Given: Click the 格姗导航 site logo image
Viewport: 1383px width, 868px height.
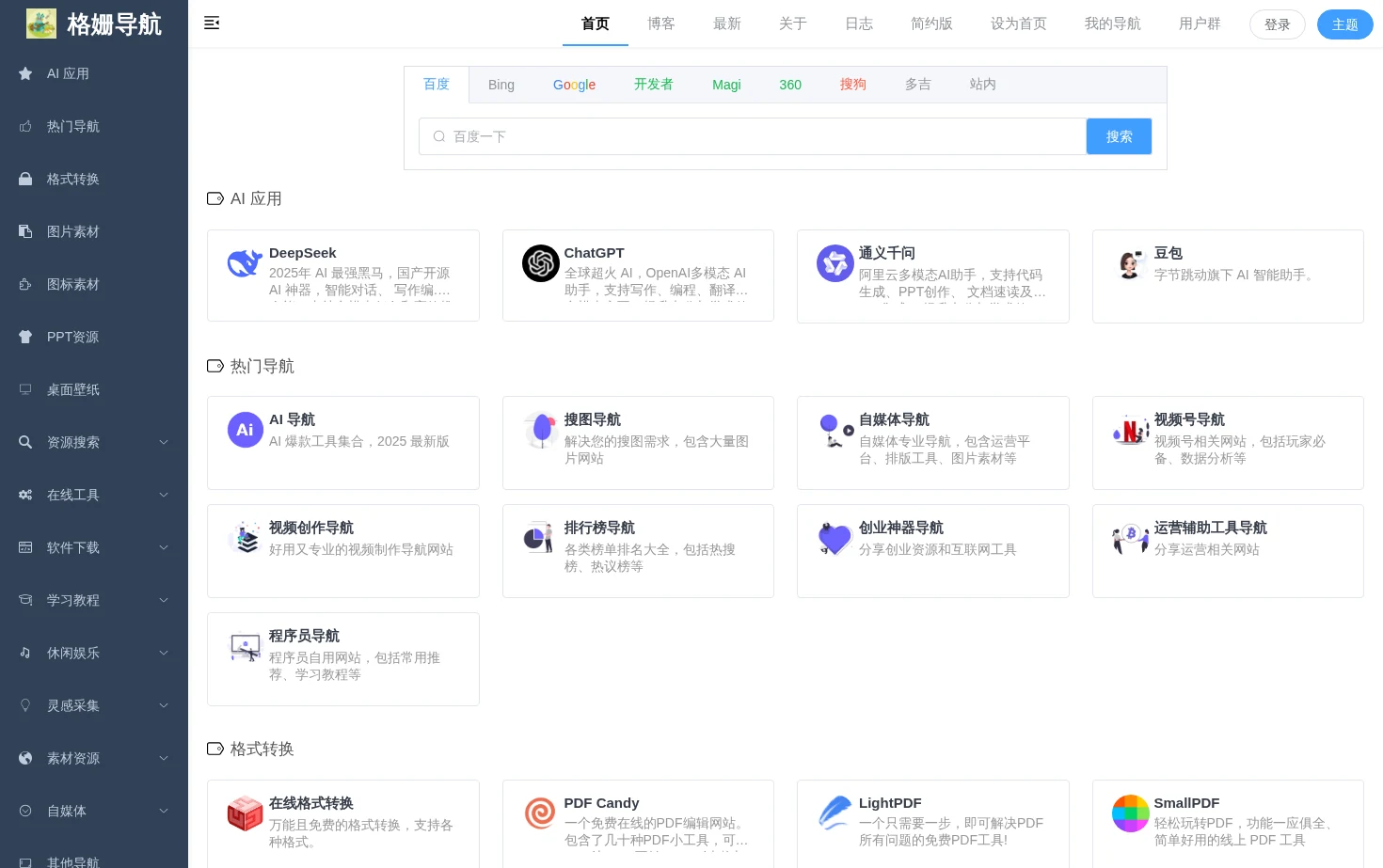Looking at the screenshot, I should point(41,24).
